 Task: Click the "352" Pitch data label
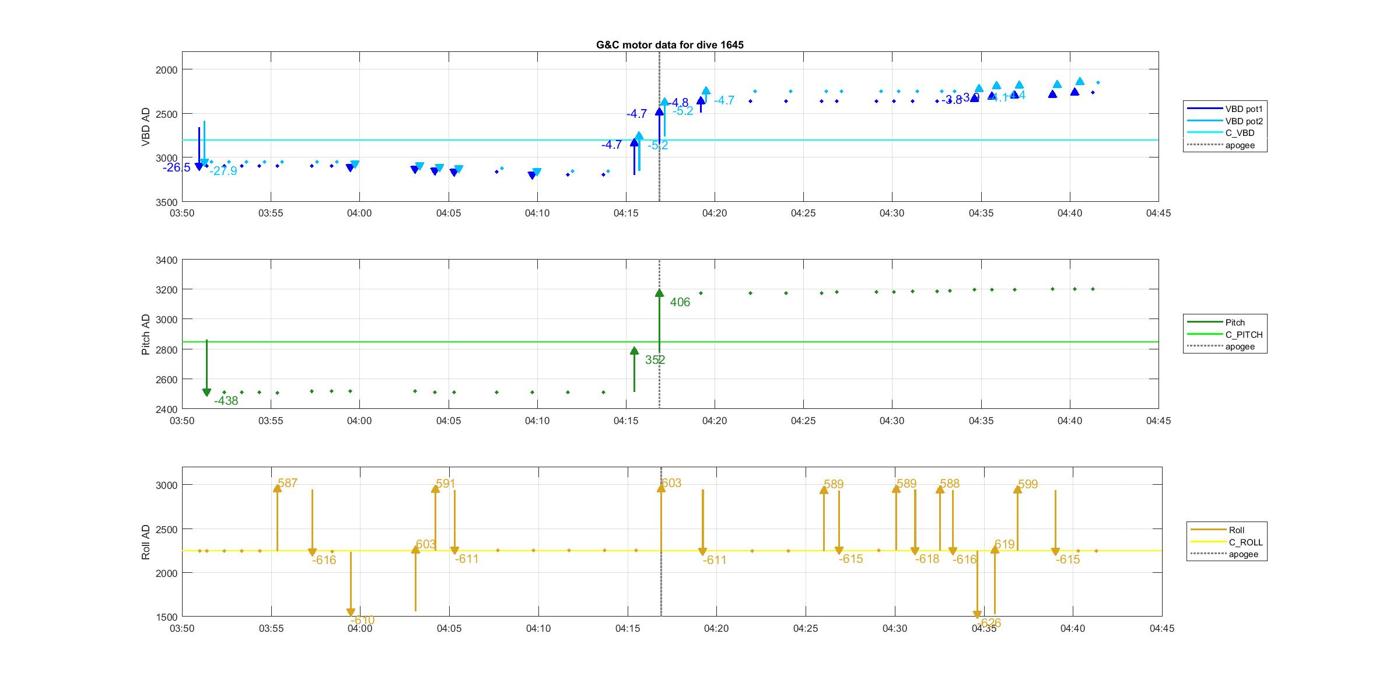[655, 360]
